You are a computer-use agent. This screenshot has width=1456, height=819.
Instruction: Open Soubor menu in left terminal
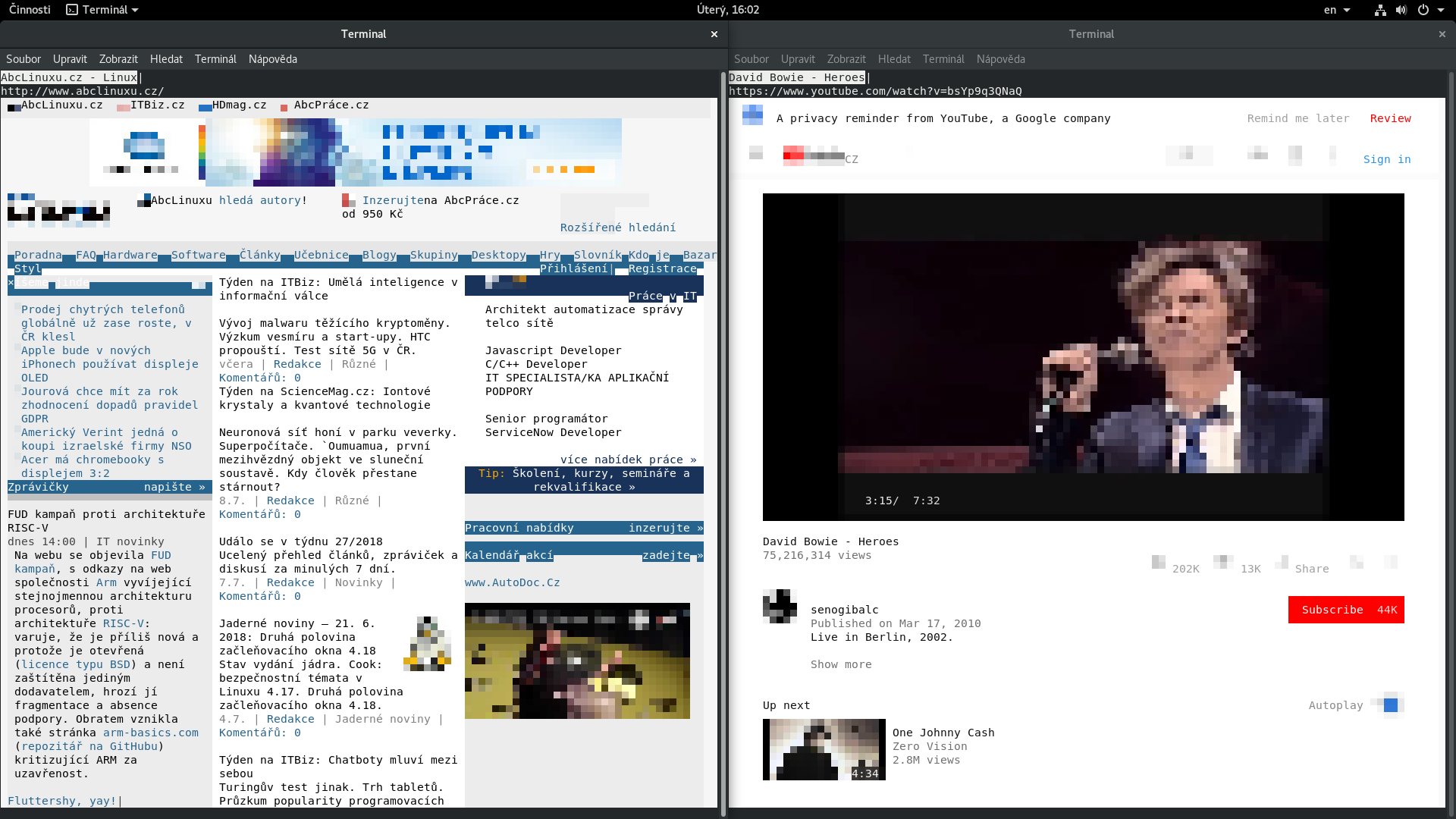[x=24, y=59]
